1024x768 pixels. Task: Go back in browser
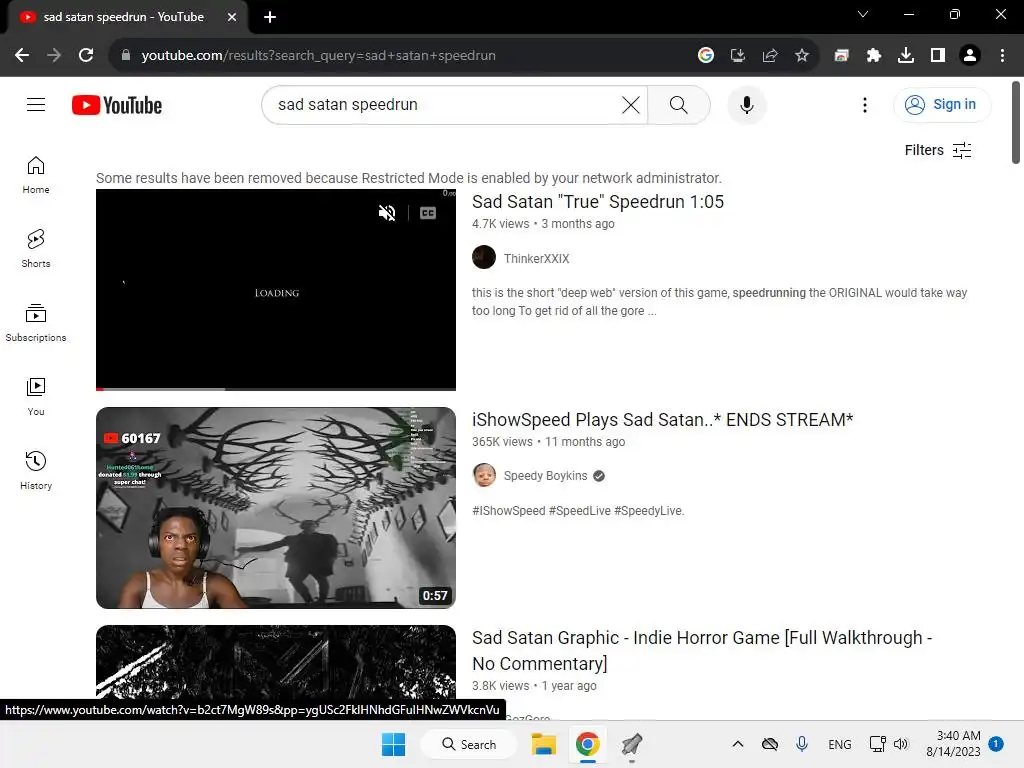[x=22, y=56]
